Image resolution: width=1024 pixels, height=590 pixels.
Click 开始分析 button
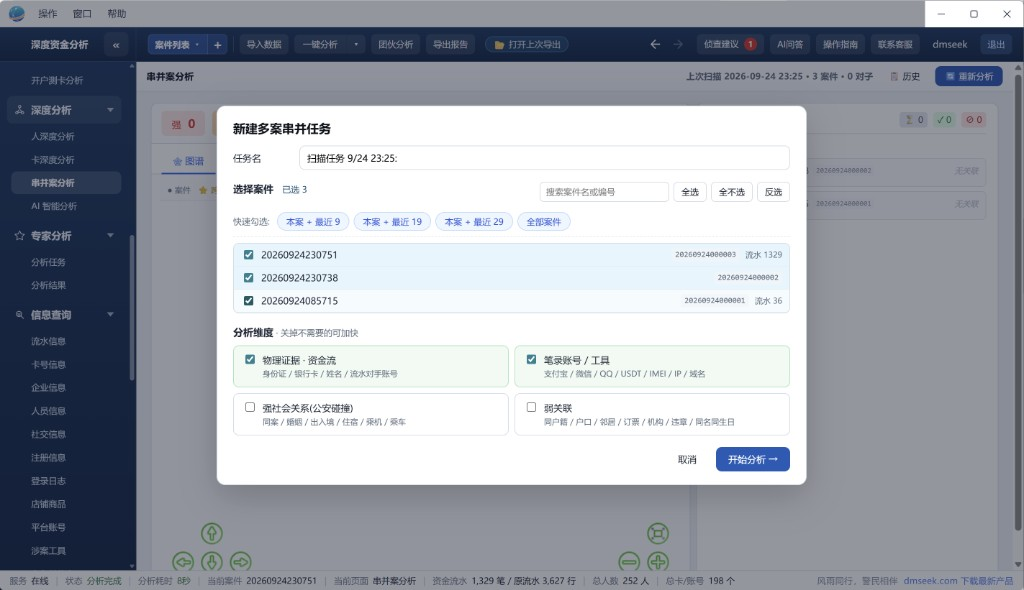[x=752, y=459]
